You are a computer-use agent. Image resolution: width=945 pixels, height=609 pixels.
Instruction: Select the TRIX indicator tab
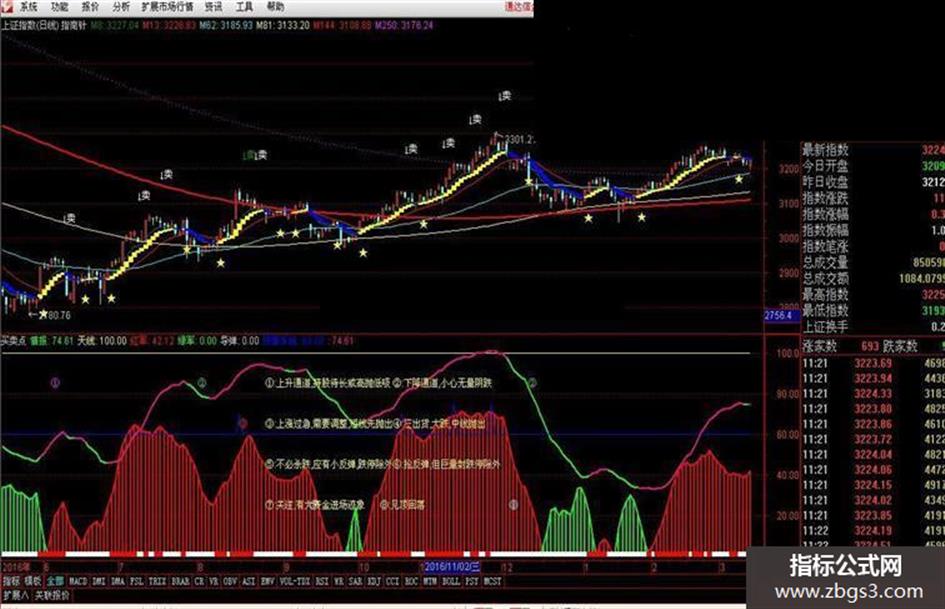point(157,581)
